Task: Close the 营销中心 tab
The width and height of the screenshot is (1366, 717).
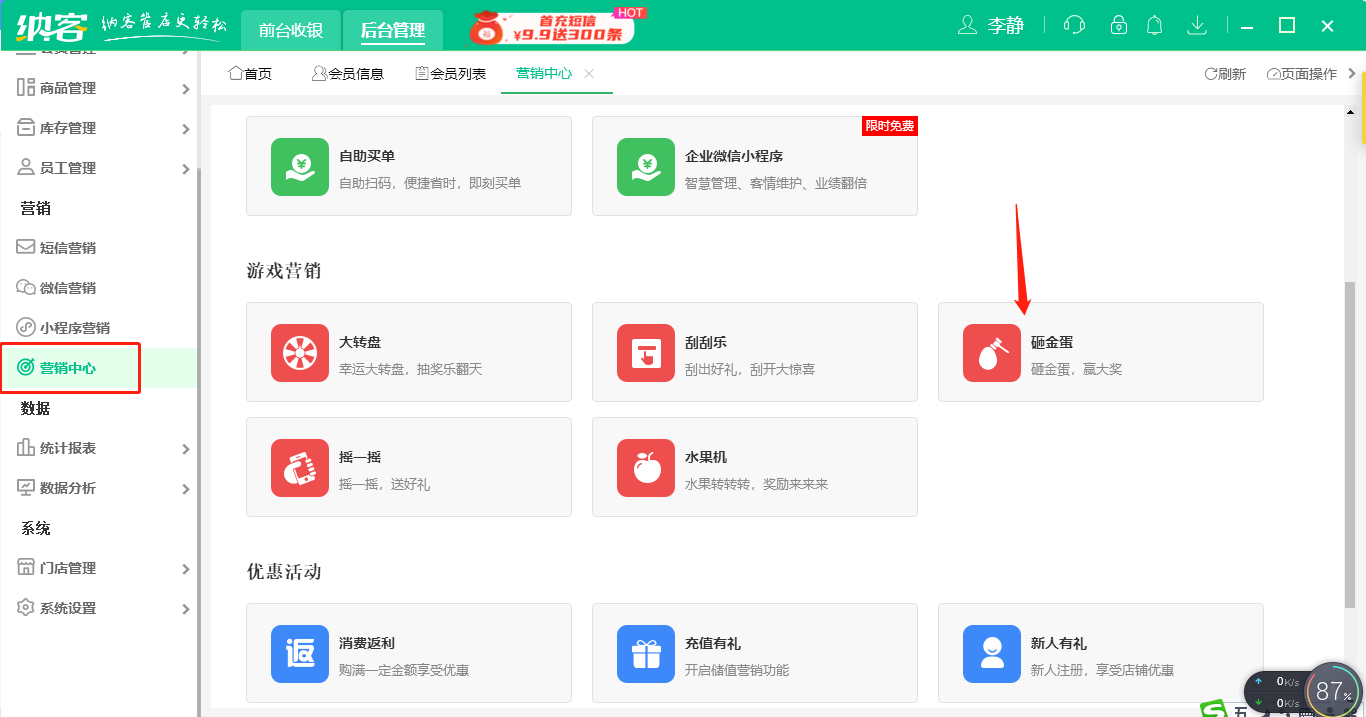Action: [x=589, y=73]
